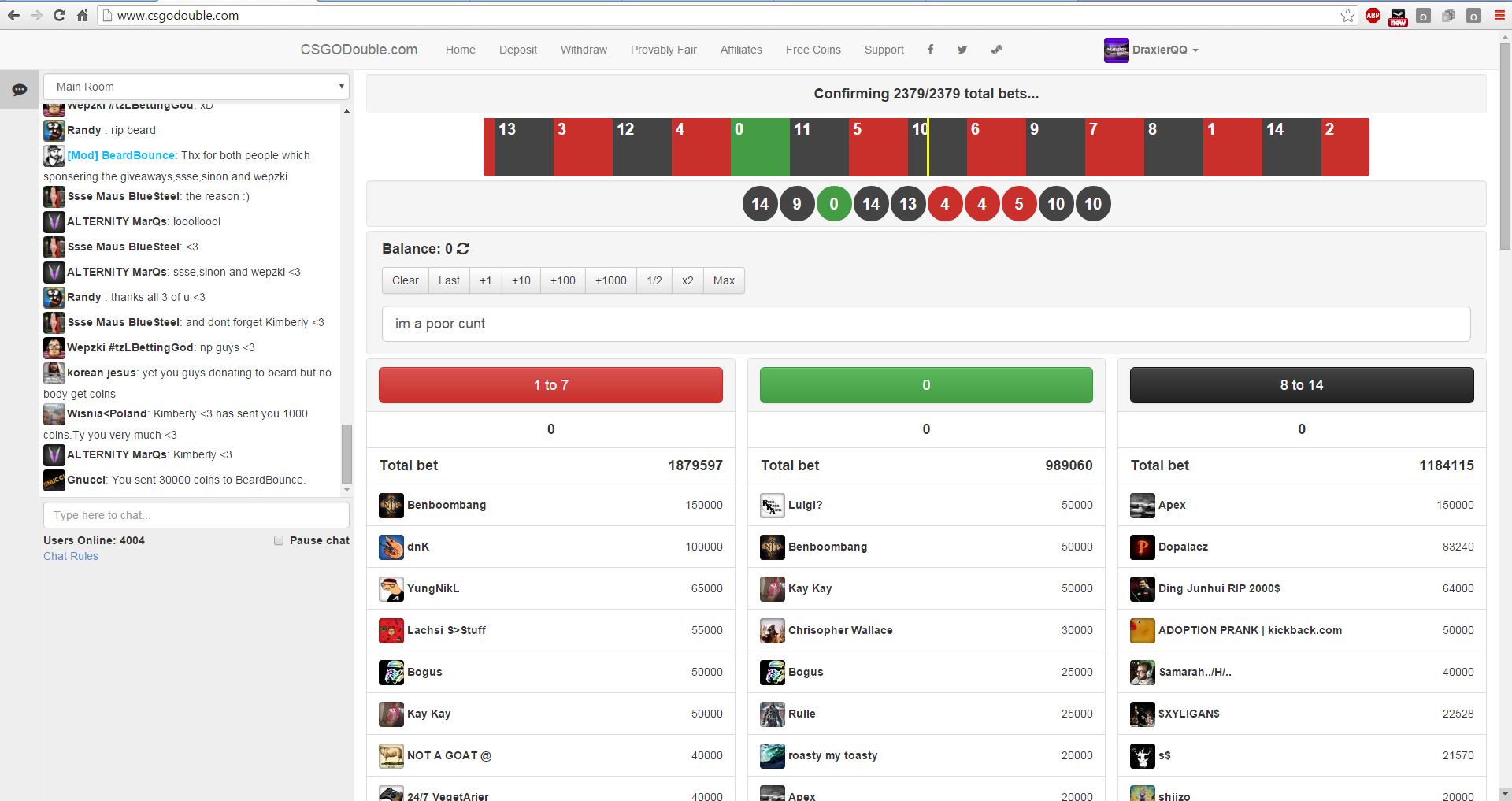Open the Twitter link in navbar
This screenshot has height=801, width=1512.
962,50
